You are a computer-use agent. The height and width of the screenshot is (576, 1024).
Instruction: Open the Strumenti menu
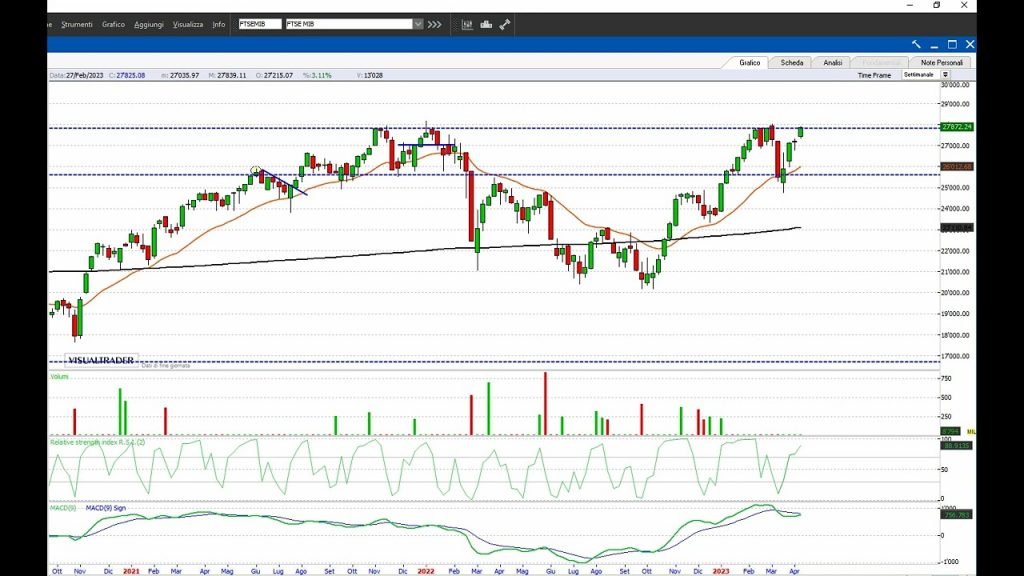tap(77, 24)
